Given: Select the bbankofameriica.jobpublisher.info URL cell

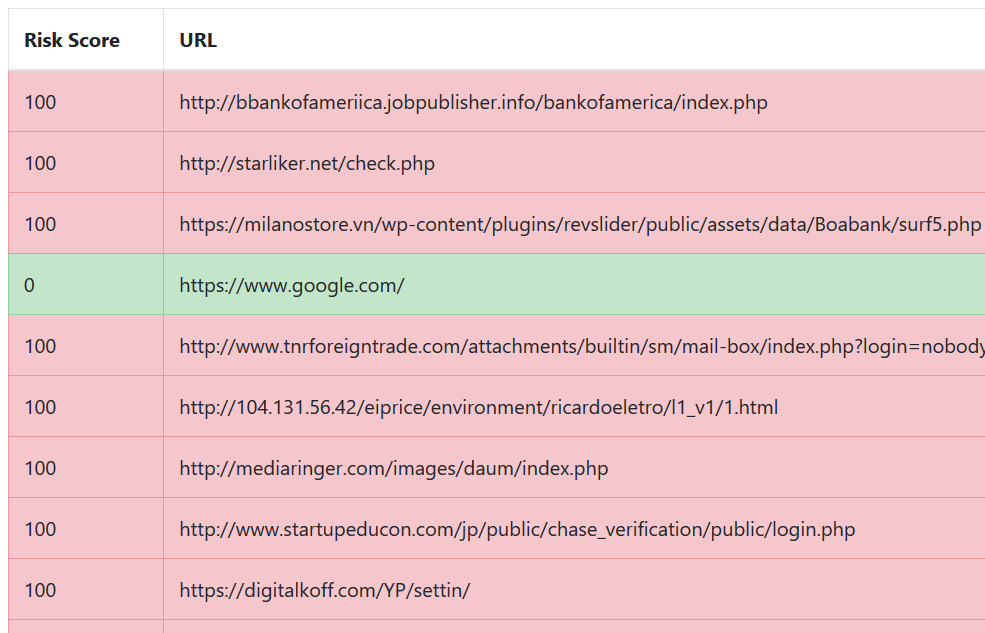Looking at the screenshot, I should (x=574, y=102).
